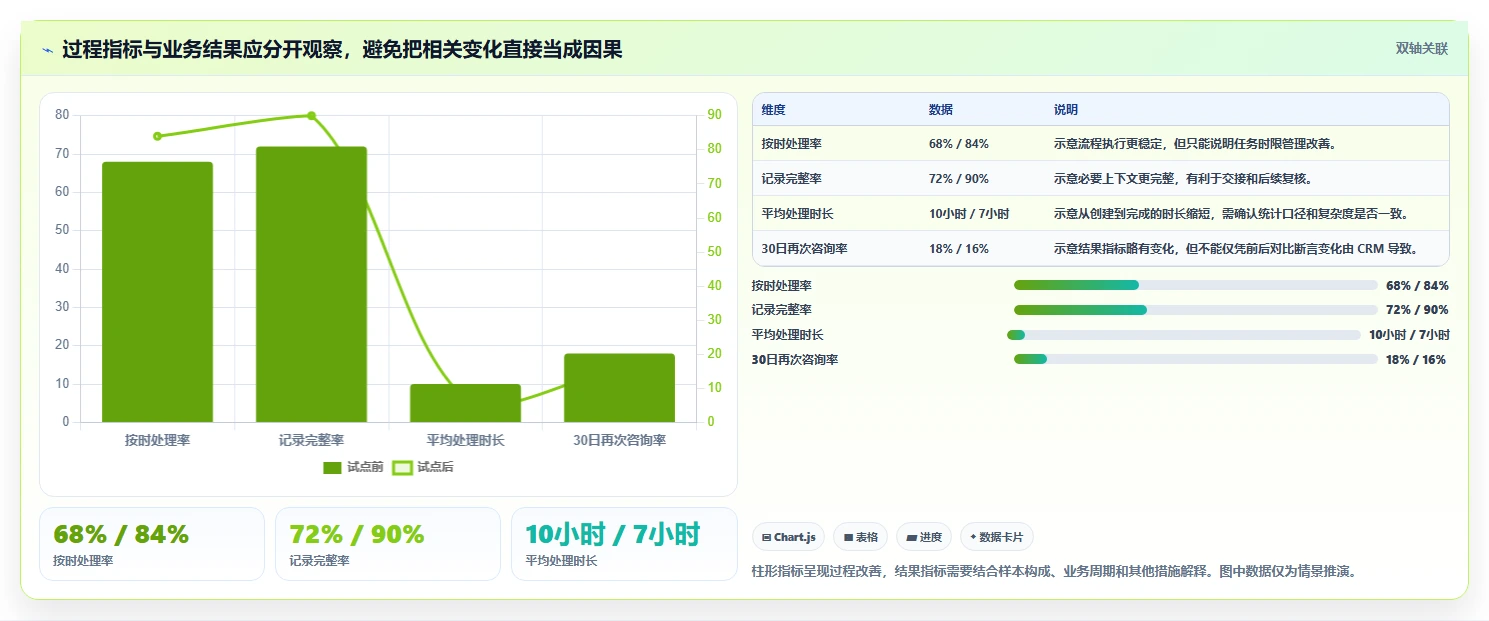
Task: Click the 双轴关联 tag in the header
Action: [x=1421, y=48]
